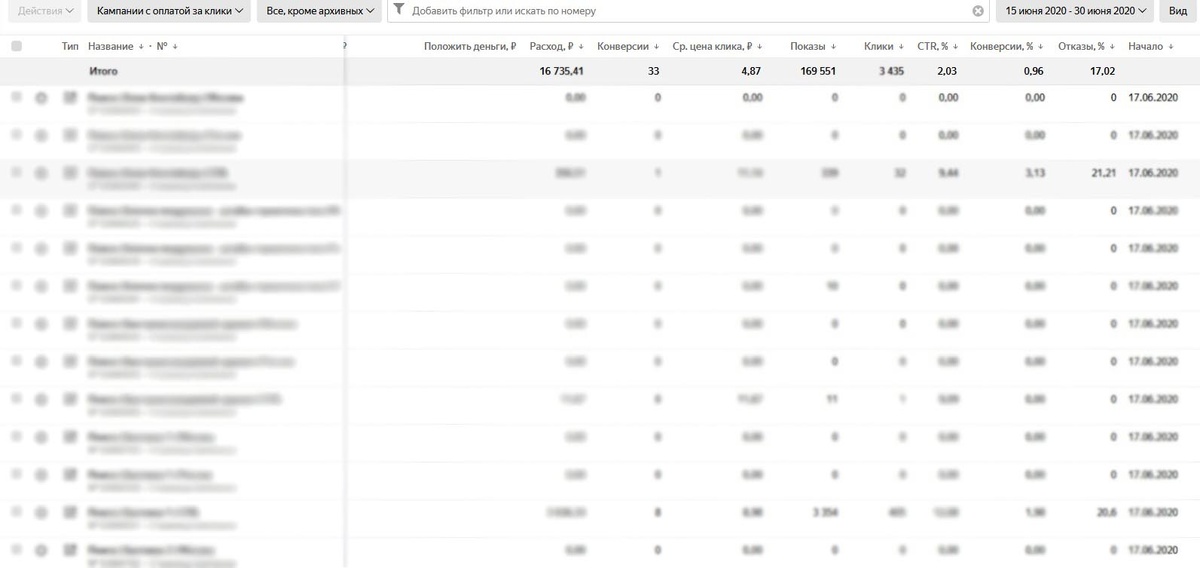Click the campaign type icon in the 21,21 bounce row
The image size is (1200, 568).
(69, 173)
